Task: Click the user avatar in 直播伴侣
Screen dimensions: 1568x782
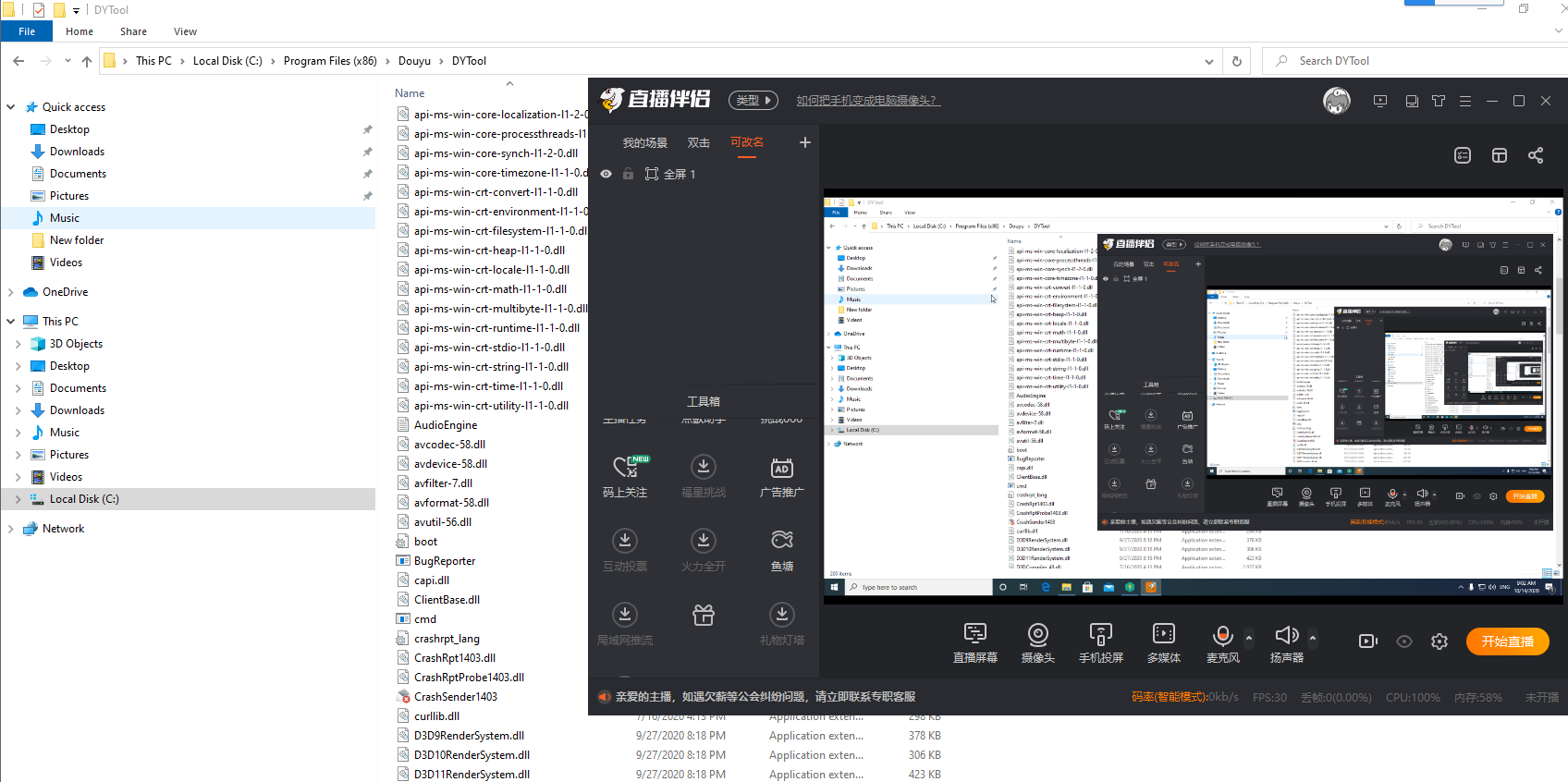Action: click(x=1337, y=101)
